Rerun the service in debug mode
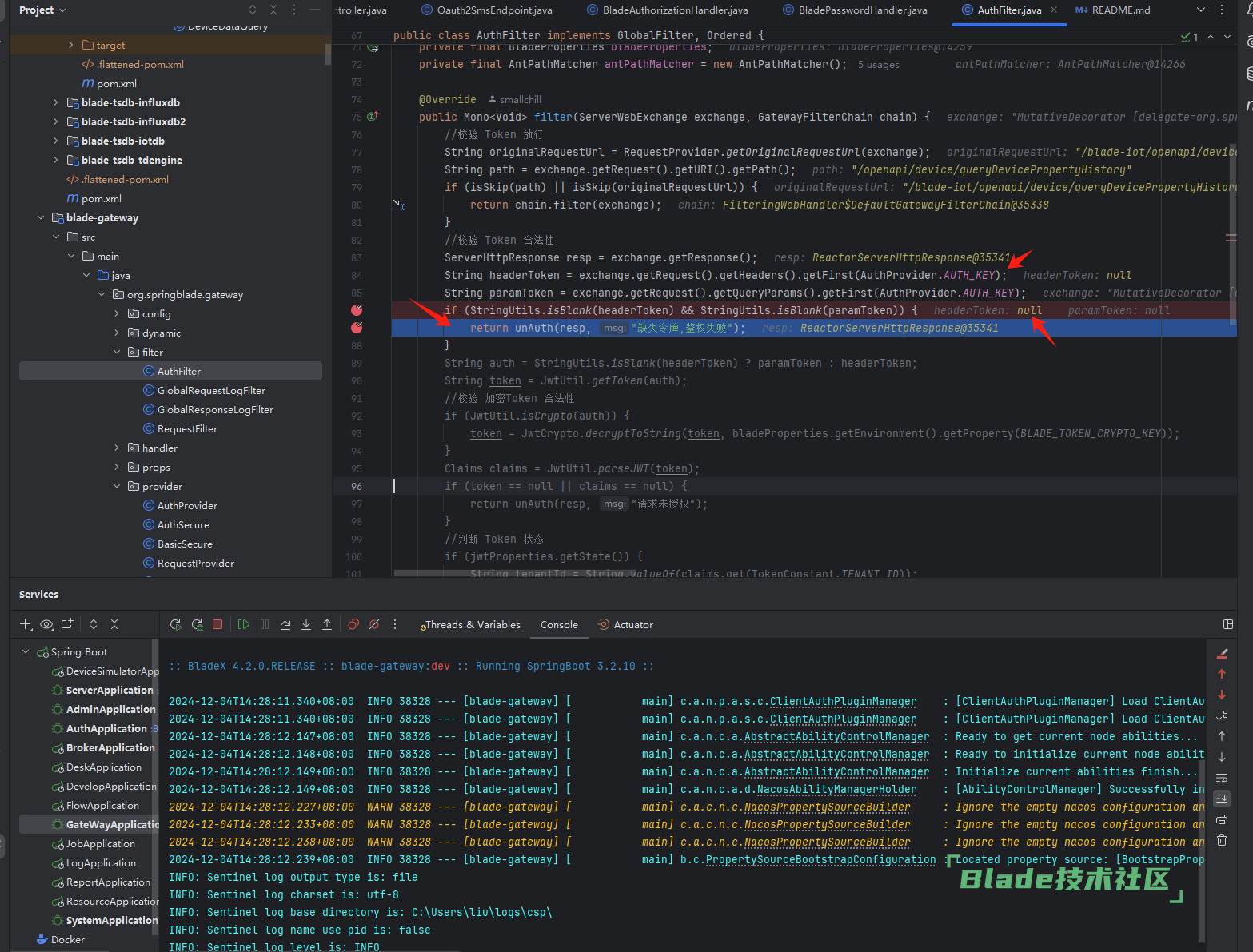The image size is (1253, 952). pos(197,624)
